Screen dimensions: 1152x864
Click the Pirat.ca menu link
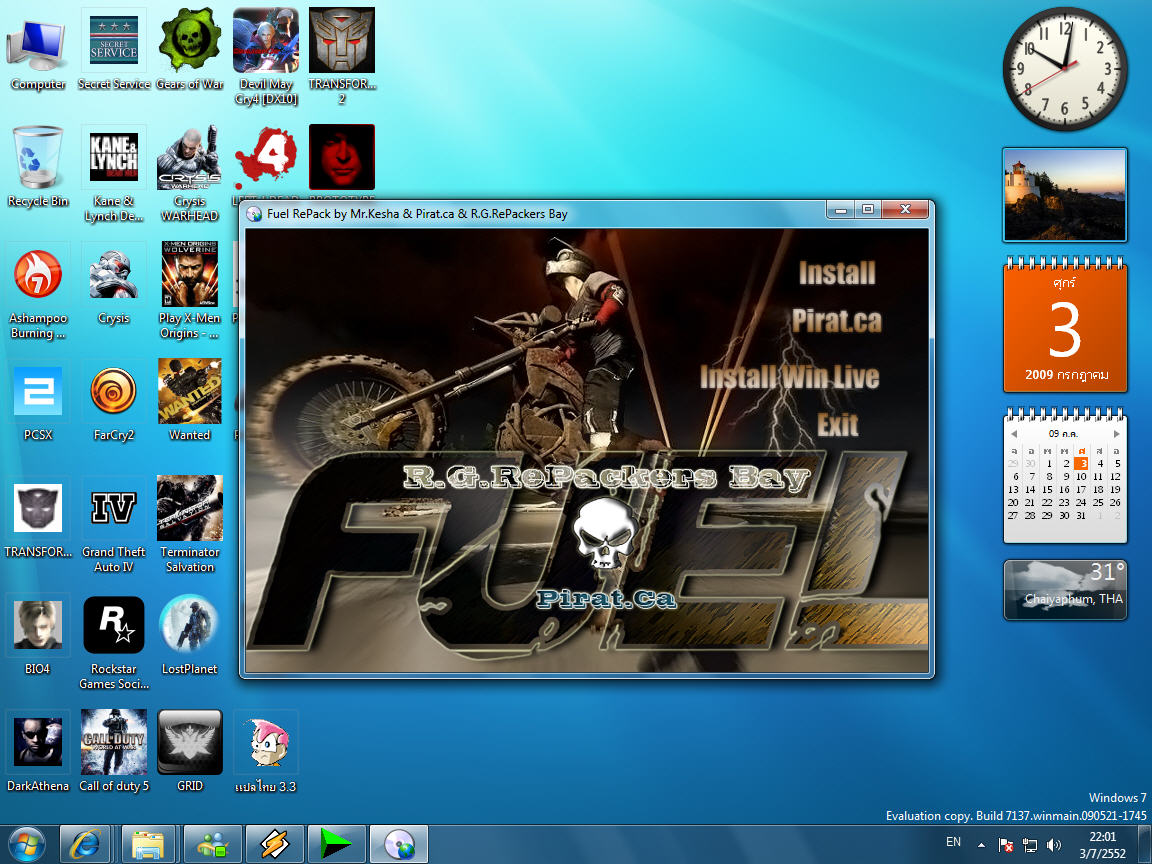[836, 321]
